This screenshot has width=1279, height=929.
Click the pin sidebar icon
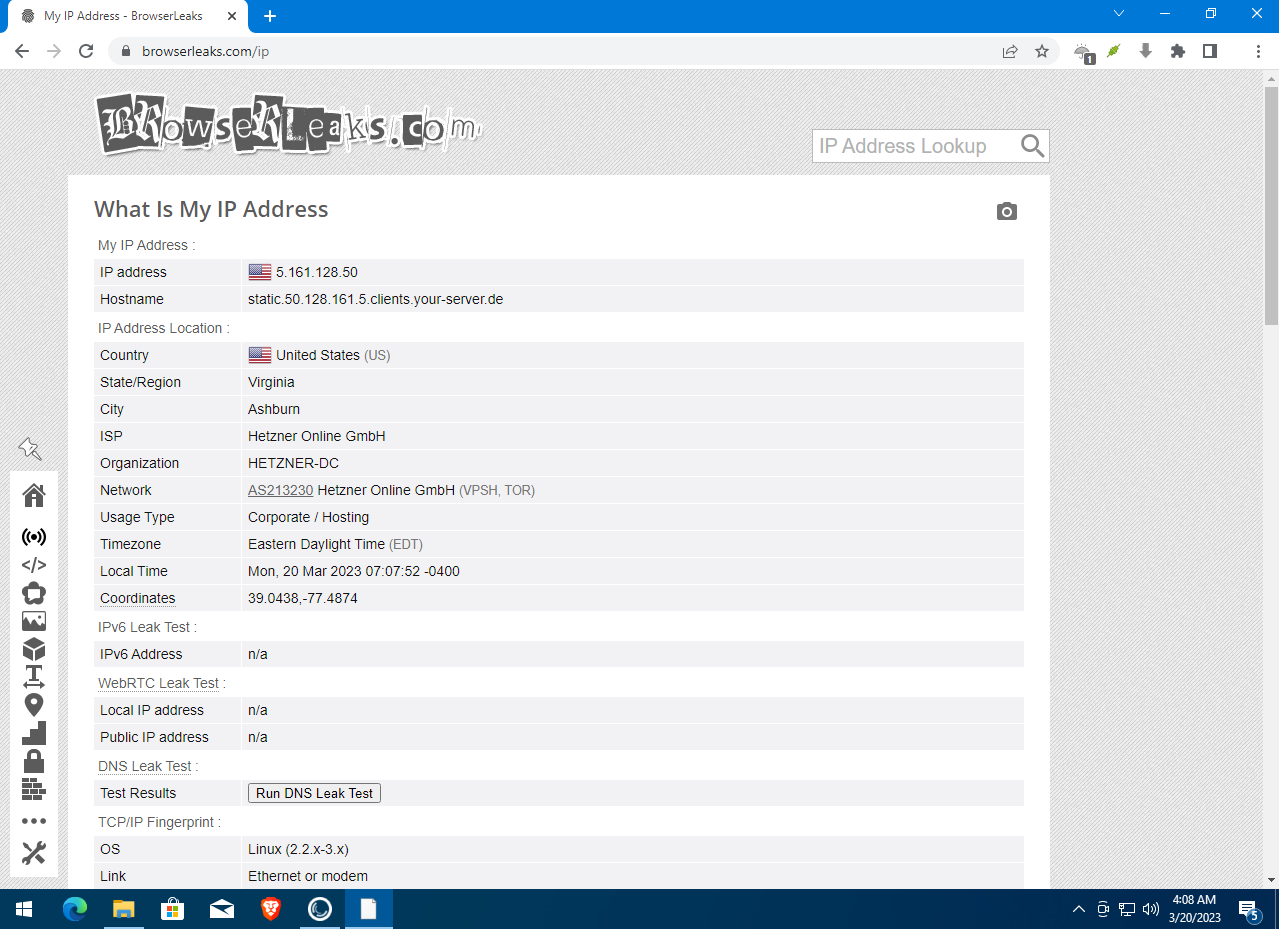click(30, 449)
